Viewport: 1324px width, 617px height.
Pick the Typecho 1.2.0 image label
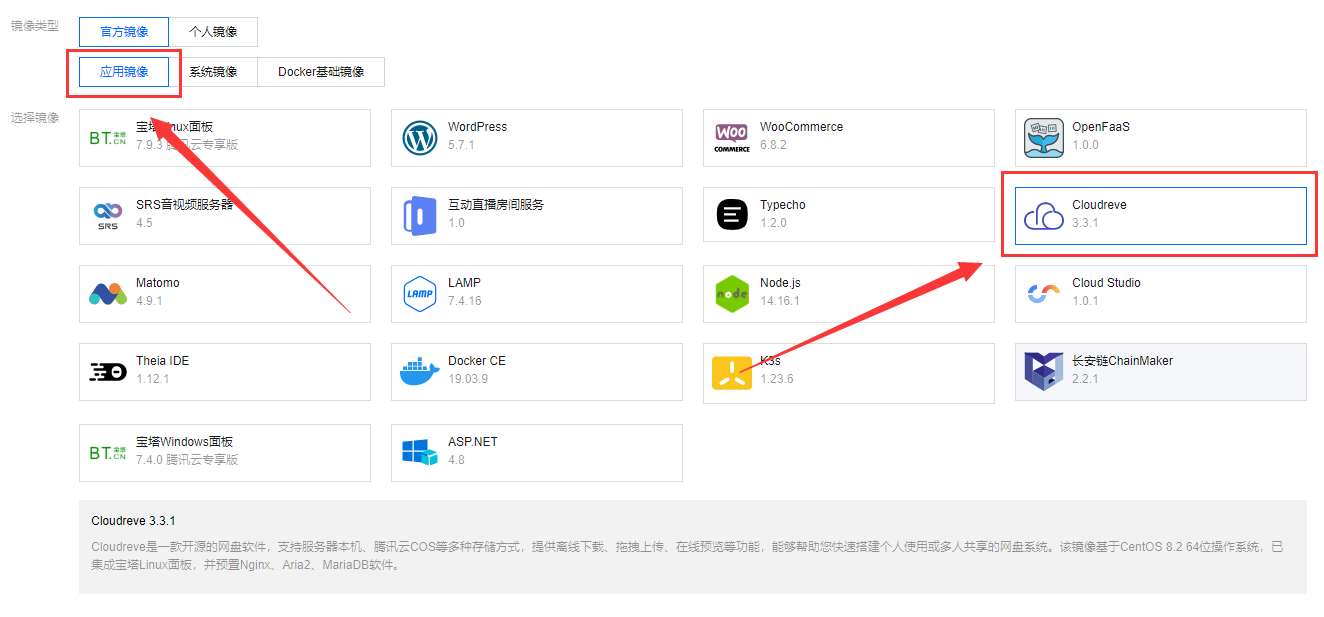tap(783, 214)
